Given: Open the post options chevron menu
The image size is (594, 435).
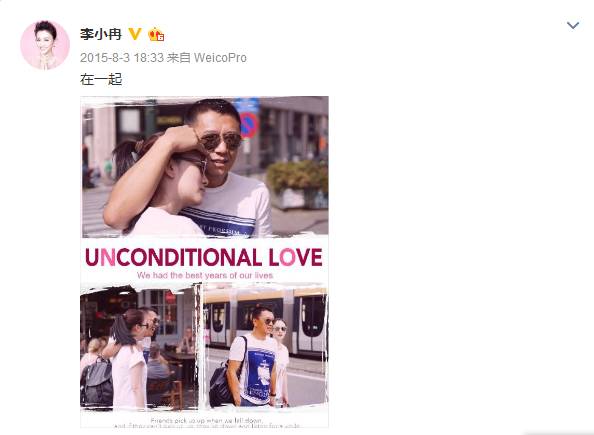Looking at the screenshot, I should (572, 25).
